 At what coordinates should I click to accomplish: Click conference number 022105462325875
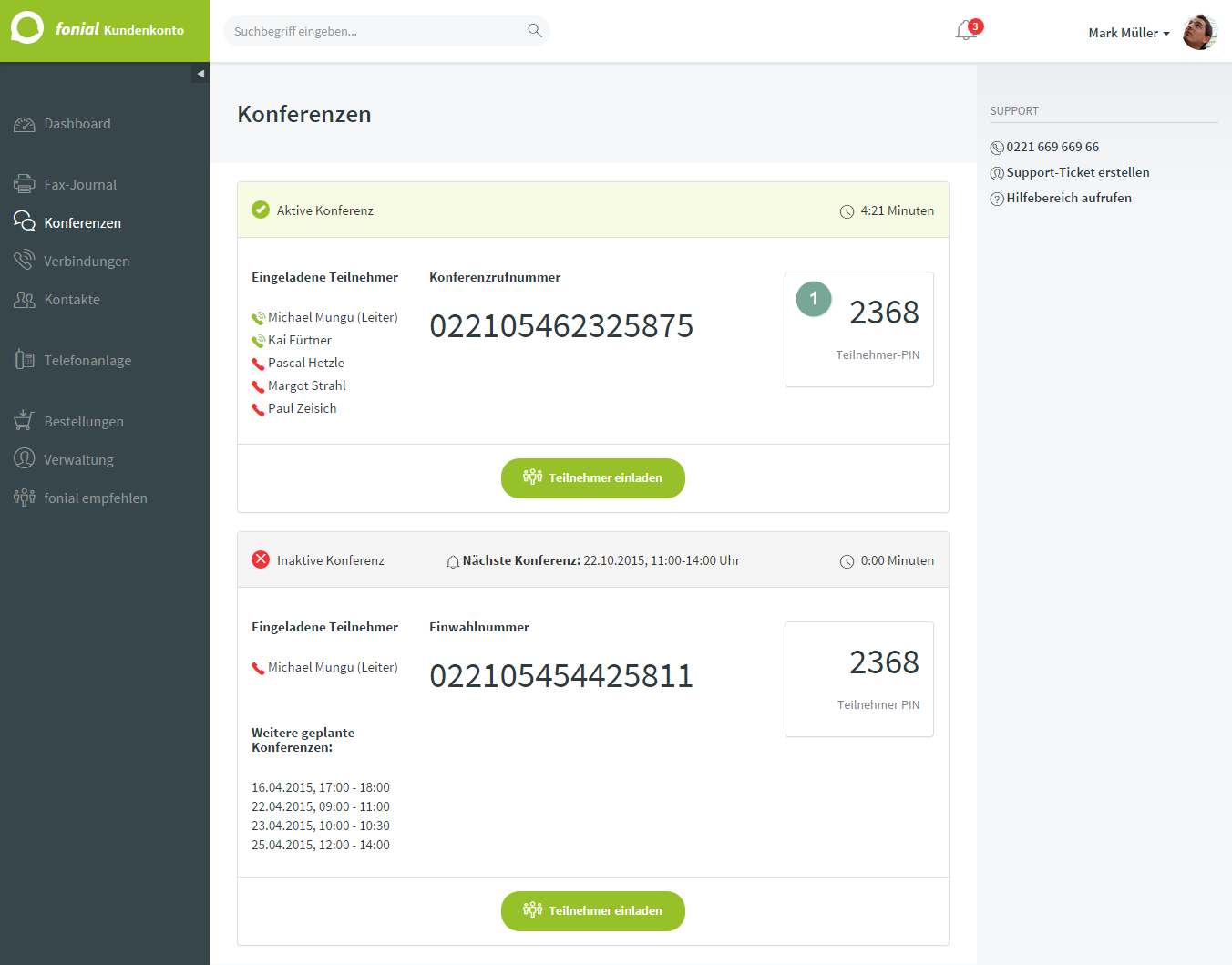561,325
